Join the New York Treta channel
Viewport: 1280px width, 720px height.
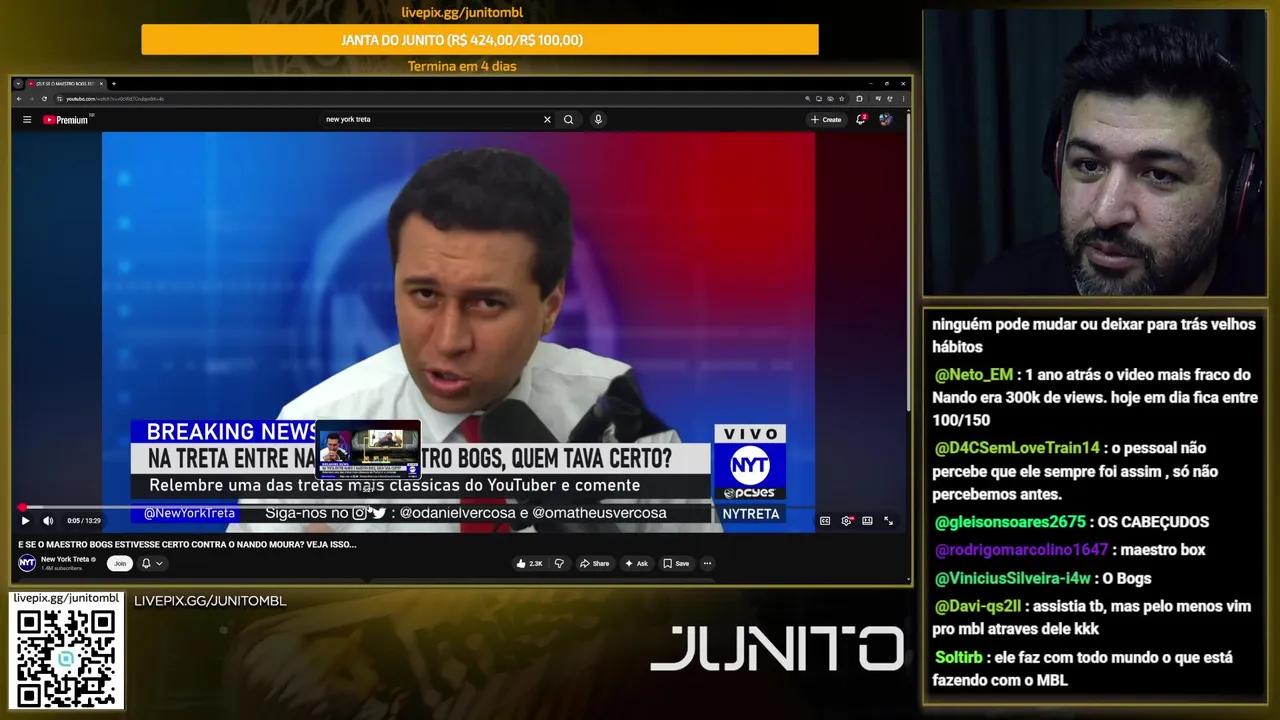(120, 563)
